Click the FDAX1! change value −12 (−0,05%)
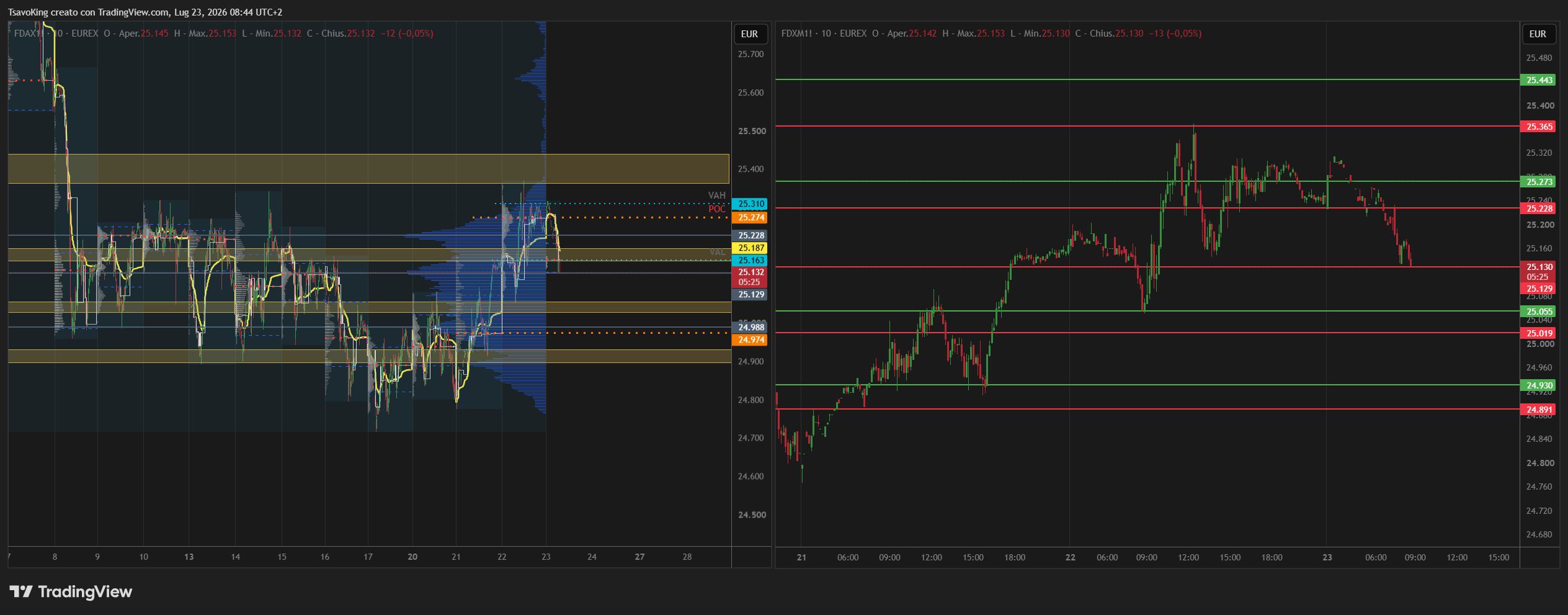1568x615 pixels. click(x=407, y=34)
